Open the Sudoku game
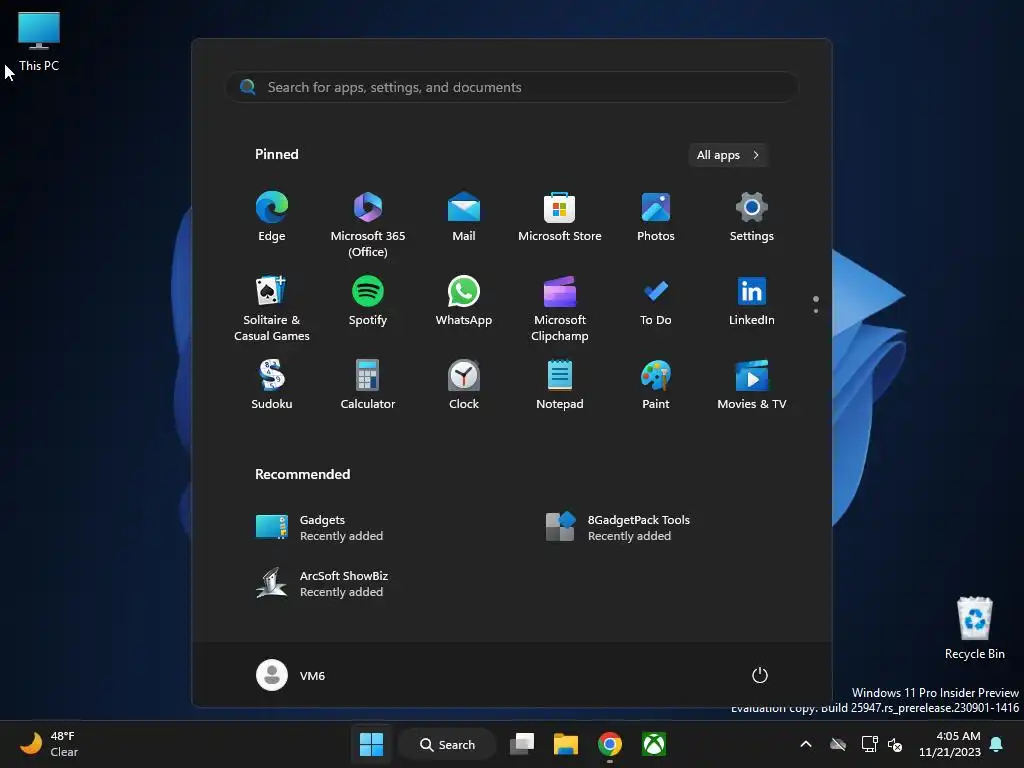This screenshot has width=1024, height=768. 272,385
